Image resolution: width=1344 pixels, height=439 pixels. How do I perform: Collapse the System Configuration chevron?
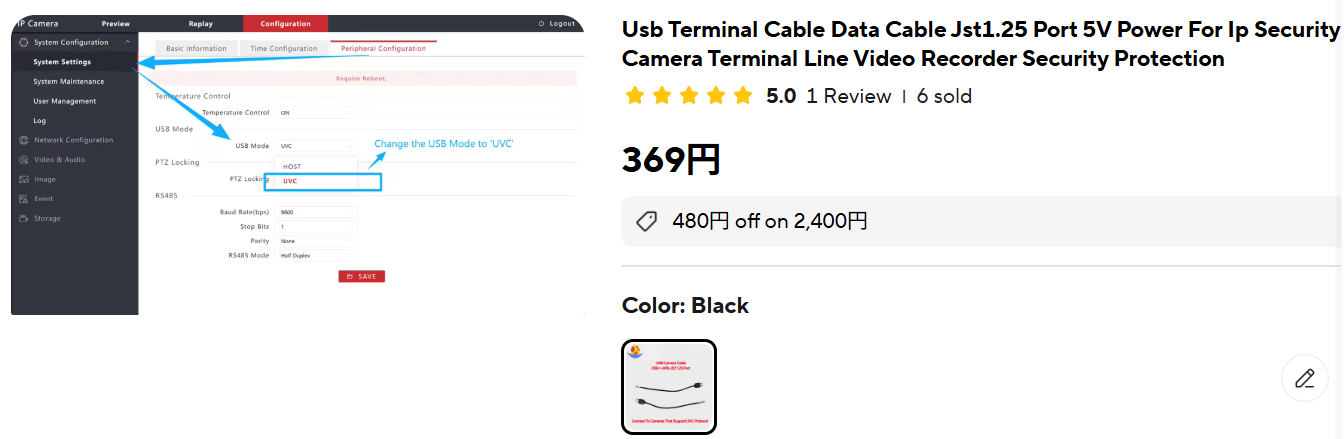(x=127, y=42)
